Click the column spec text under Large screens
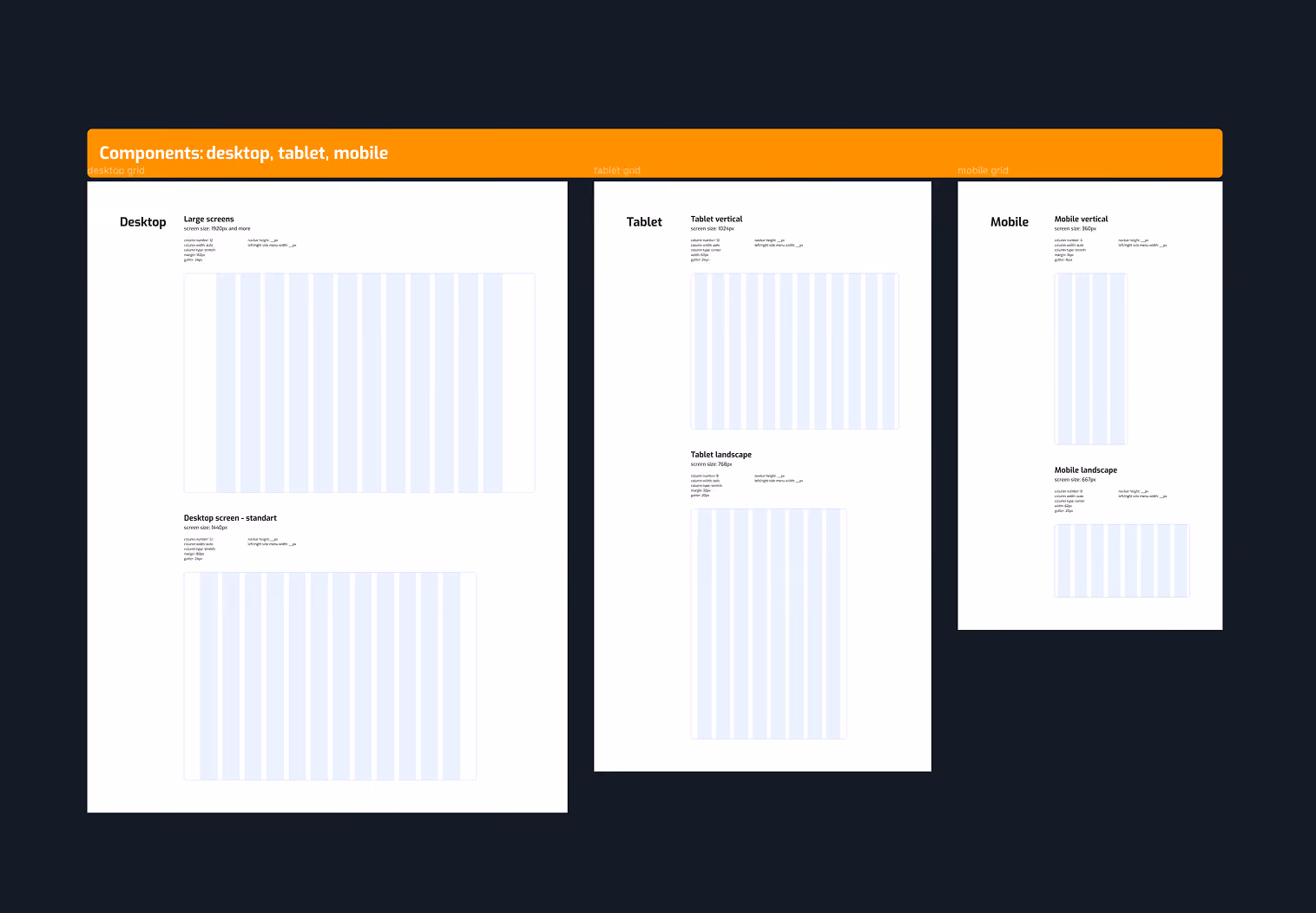The width and height of the screenshot is (1316, 913). pyautogui.click(x=200, y=250)
